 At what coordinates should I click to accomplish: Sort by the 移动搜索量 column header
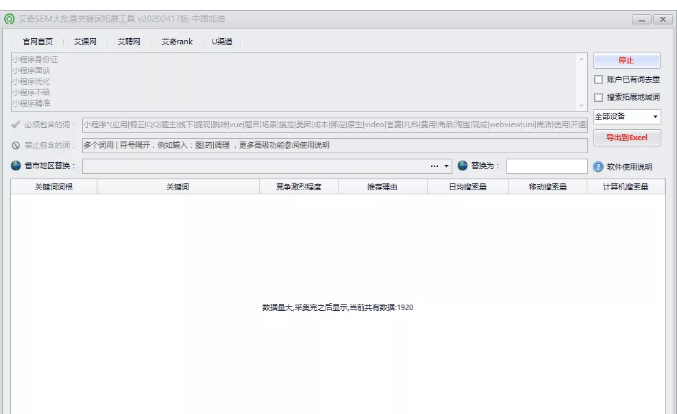547,186
